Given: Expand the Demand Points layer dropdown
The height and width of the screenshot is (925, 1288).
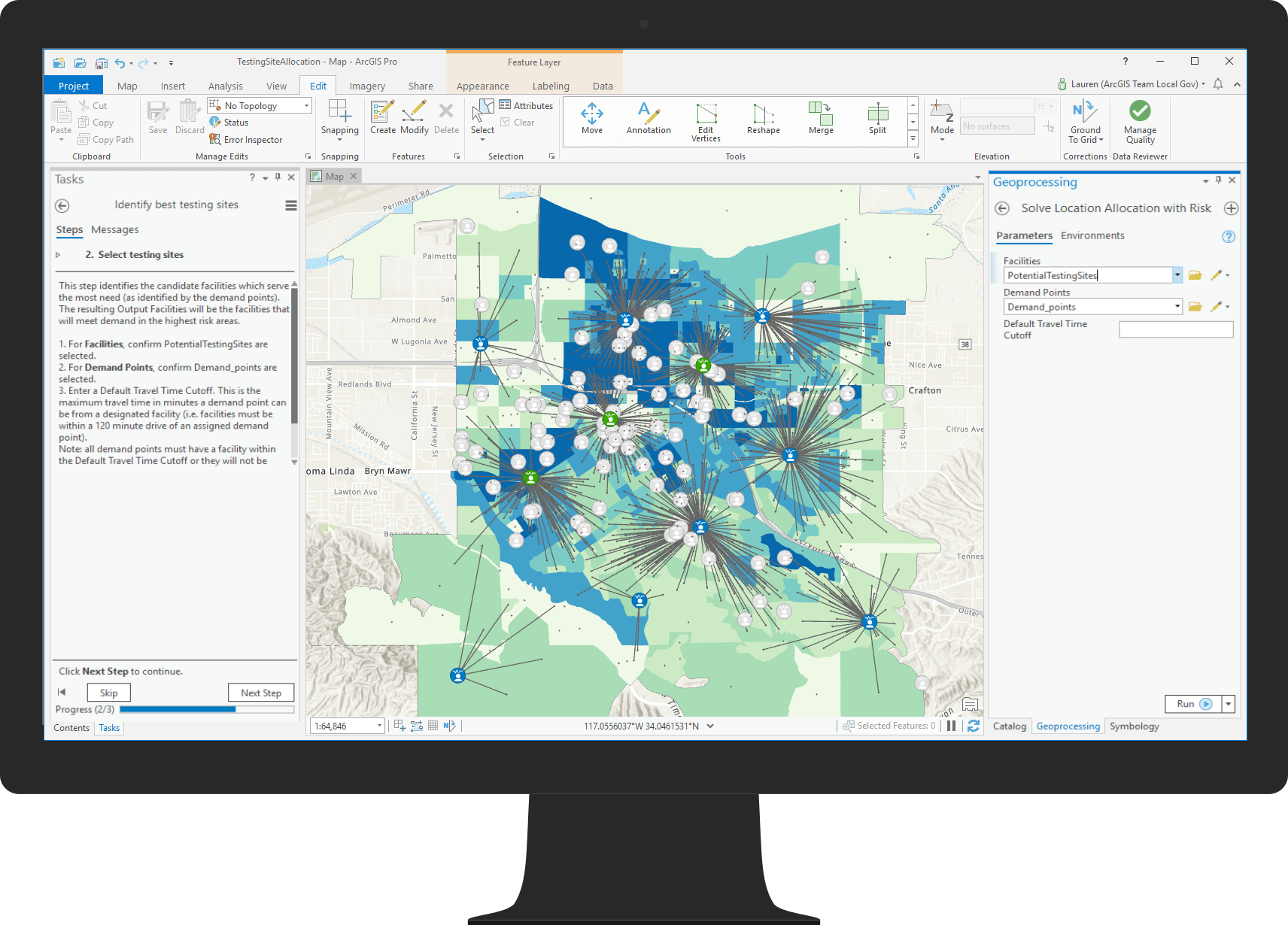Looking at the screenshot, I should tap(1177, 307).
